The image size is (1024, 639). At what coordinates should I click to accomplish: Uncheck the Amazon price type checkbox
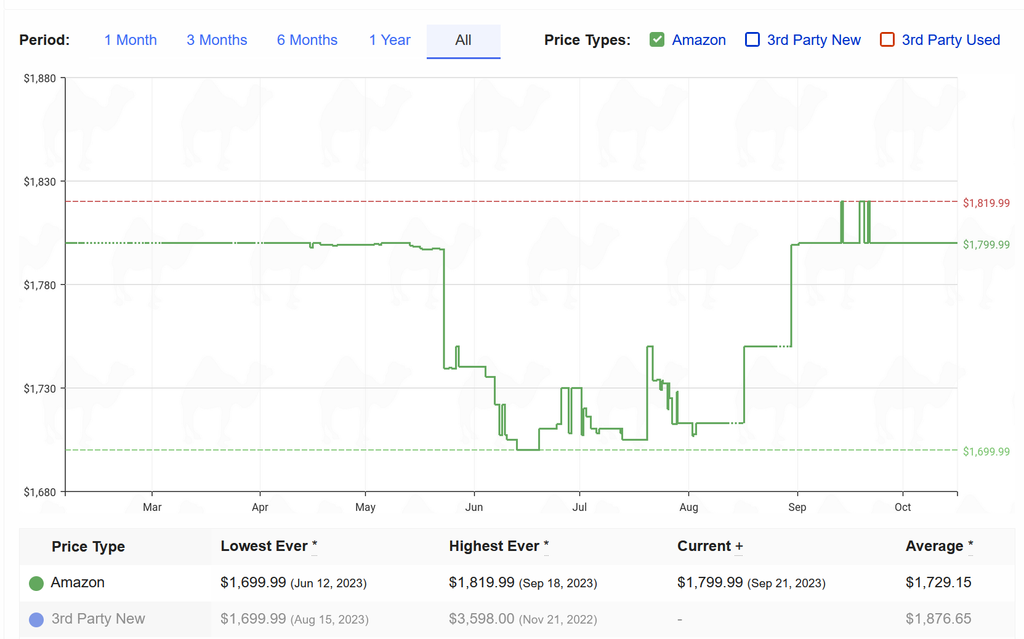tap(657, 40)
